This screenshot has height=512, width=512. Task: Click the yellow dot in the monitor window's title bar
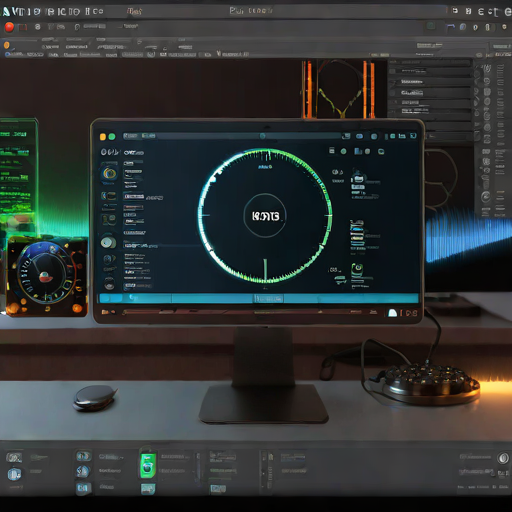103,136
